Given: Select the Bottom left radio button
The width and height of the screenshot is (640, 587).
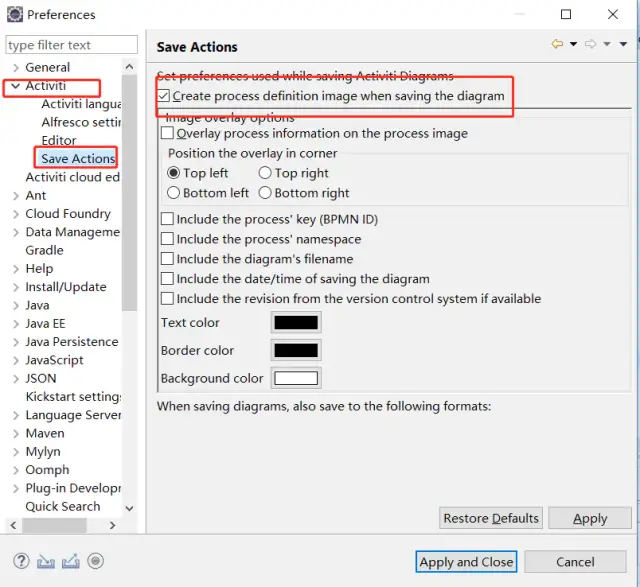Looking at the screenshot, I should tap(173, 193).
